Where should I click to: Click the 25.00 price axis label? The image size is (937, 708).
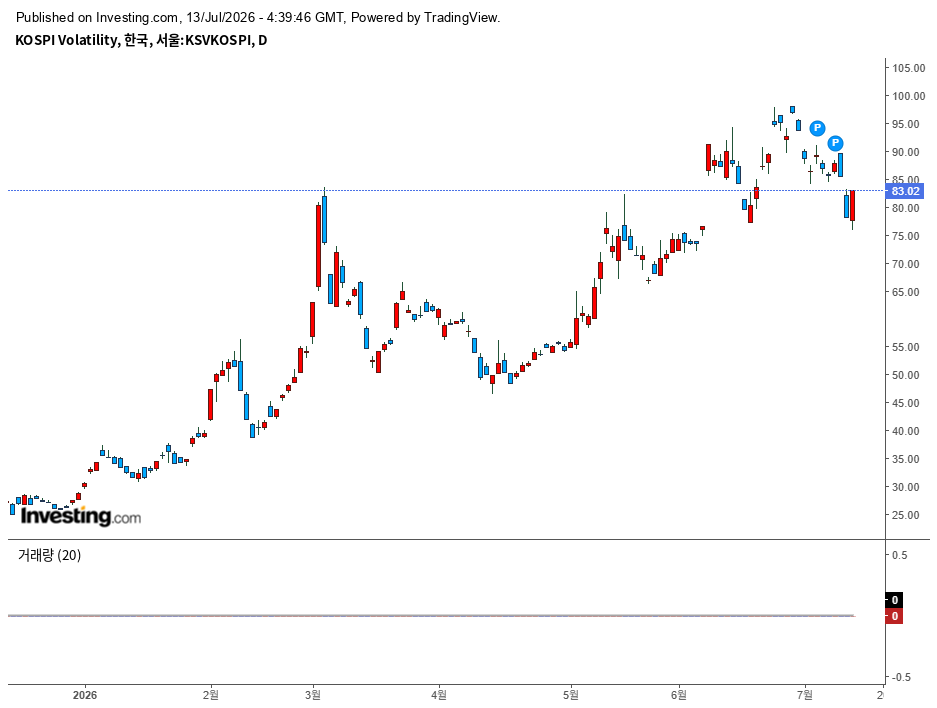pyautogui.click(x=906, y=515)
